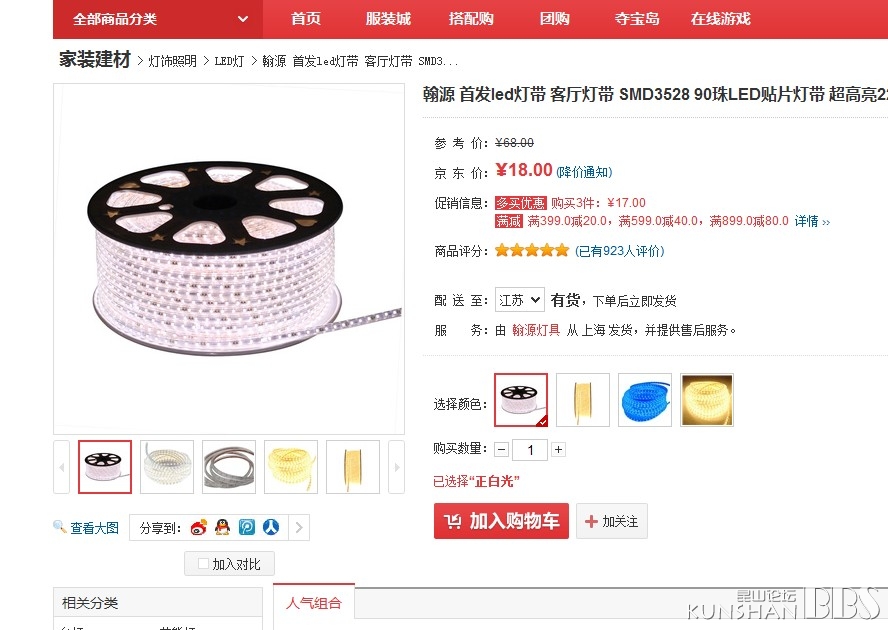888x630 pixels.
Task: Select the warm yellow glowing color swatch
Action: (707, 400)
